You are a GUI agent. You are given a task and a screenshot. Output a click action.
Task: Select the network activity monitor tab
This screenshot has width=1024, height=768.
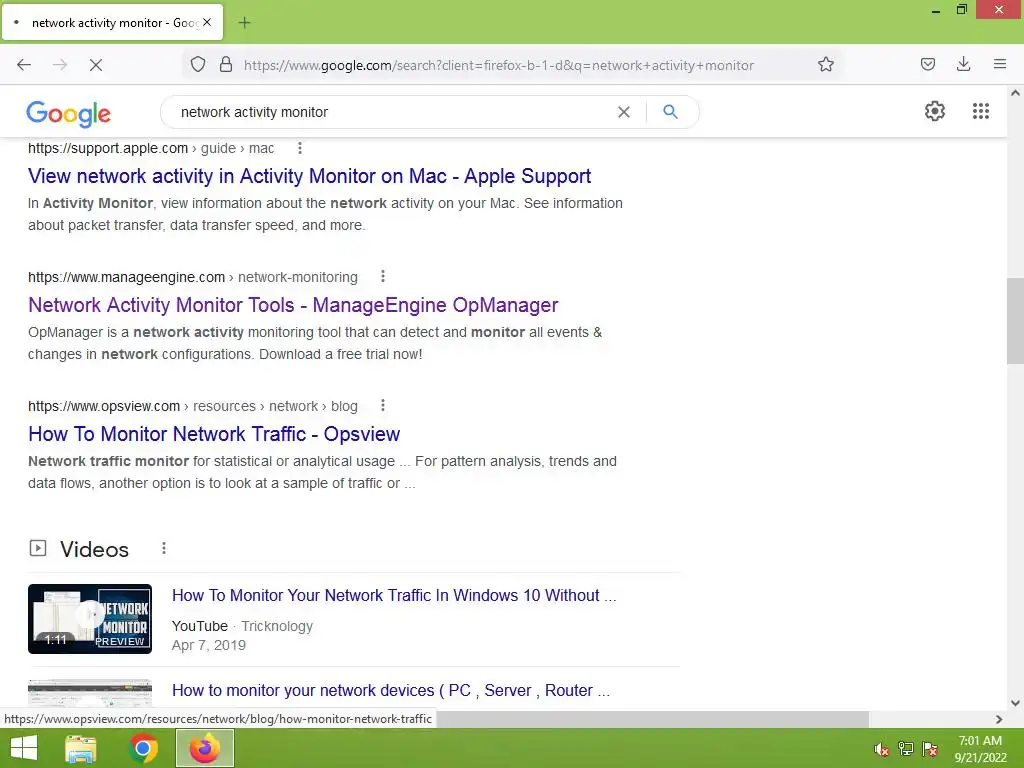click(112, 22)
